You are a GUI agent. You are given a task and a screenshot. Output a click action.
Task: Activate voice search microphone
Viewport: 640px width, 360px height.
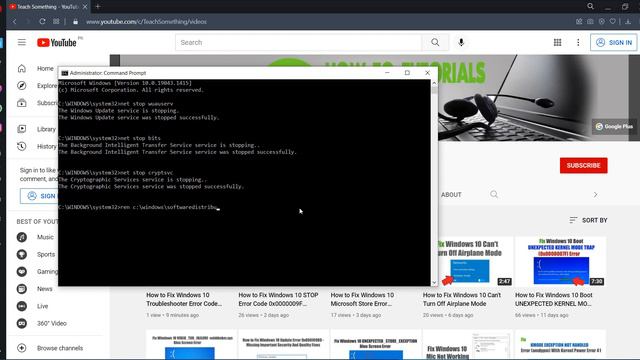tap(461, 42)
